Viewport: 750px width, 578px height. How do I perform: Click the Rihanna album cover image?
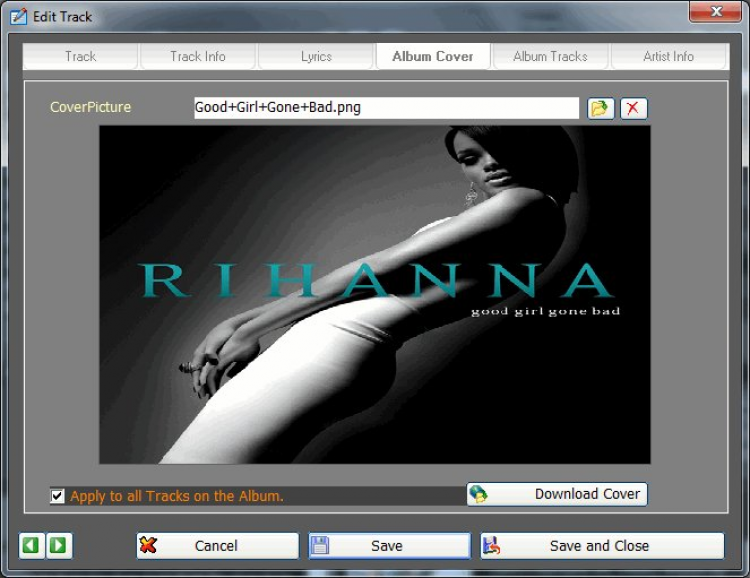pos(375,295)
